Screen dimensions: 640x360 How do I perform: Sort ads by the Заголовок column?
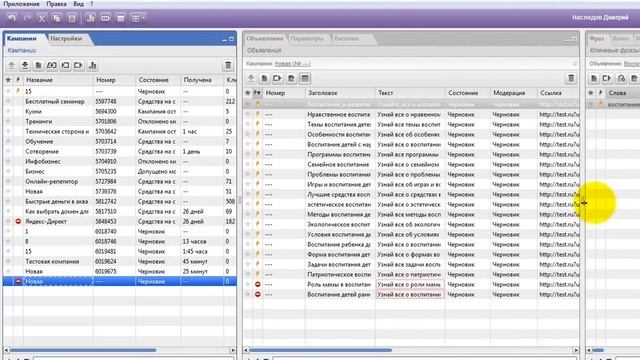pos(340,93)
